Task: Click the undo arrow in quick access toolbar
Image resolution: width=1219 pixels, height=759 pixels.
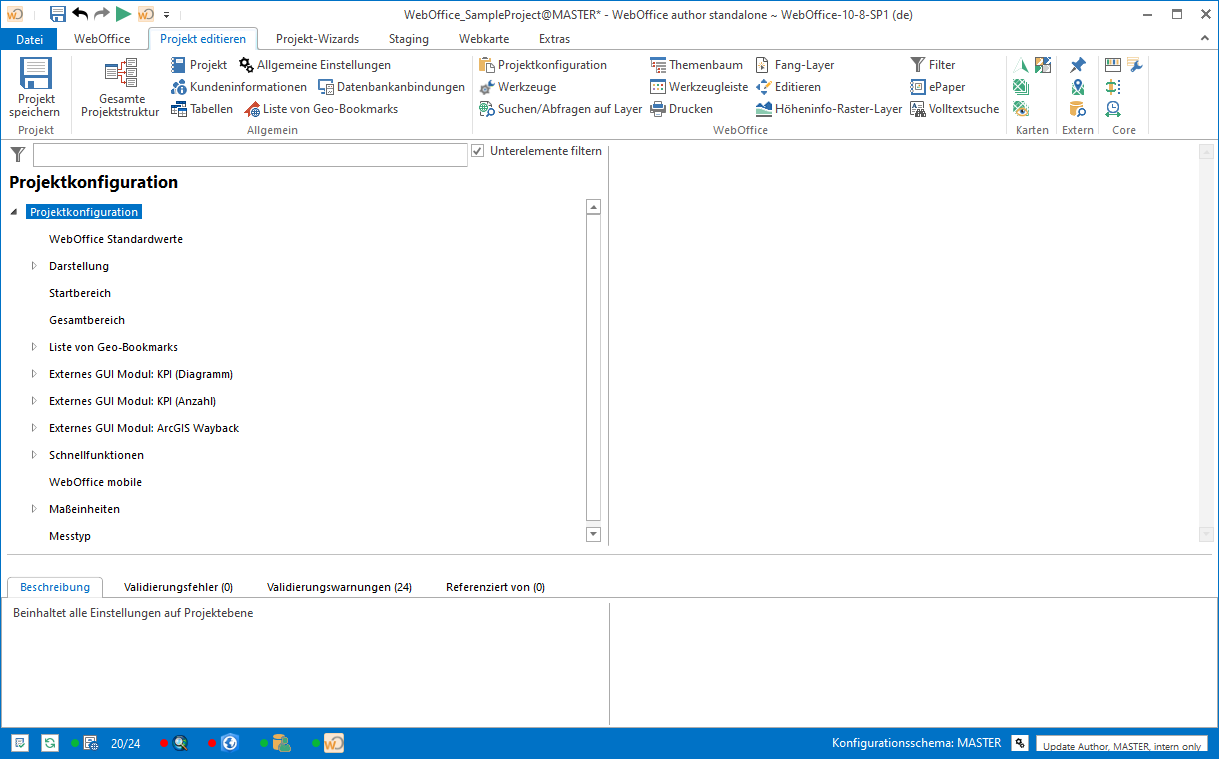Action: (x=80, y=14)
